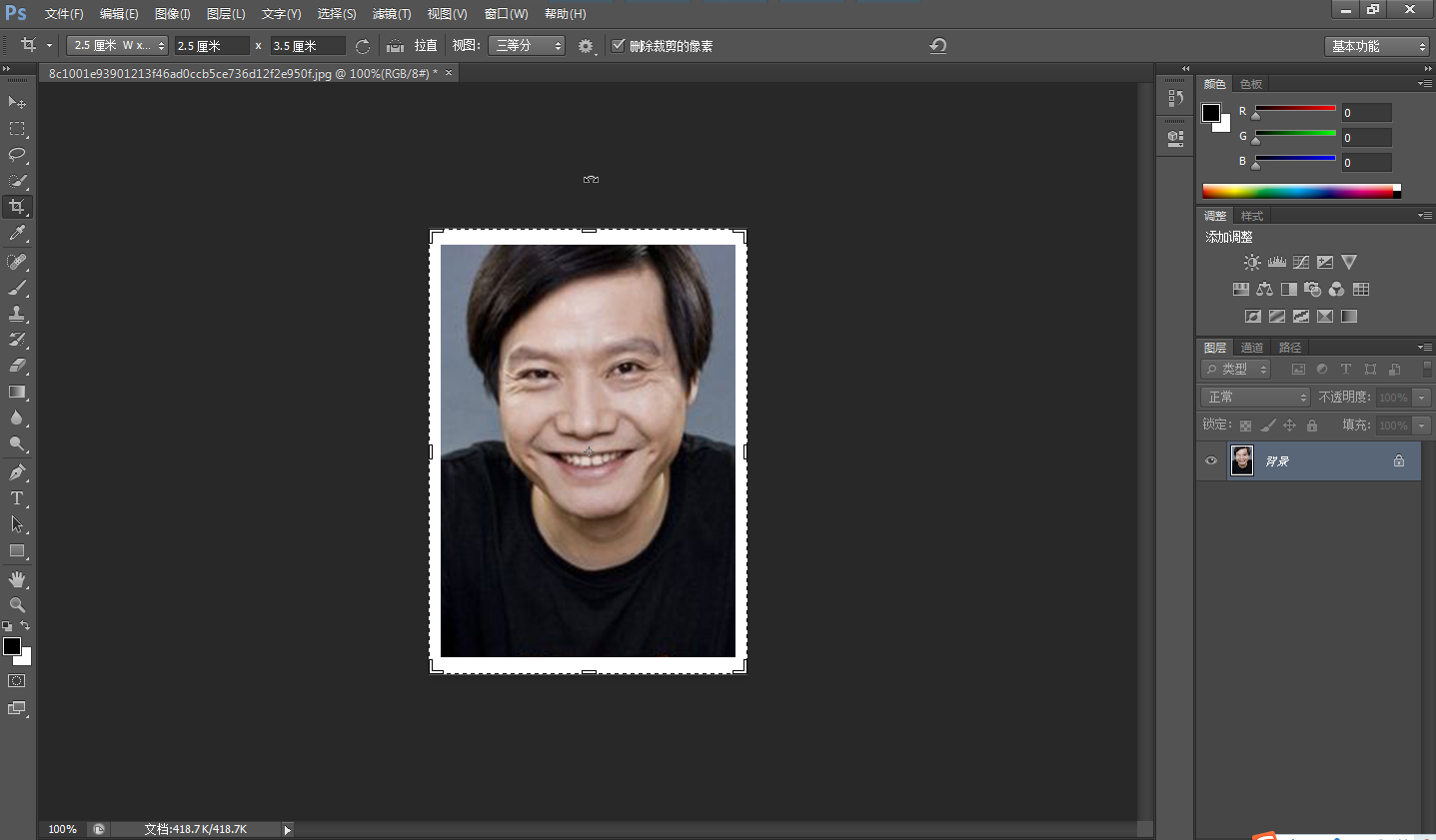Click the Straighten tool icon in options bar
1436x840 pixels.
pyautogui.click(x=396, y=46)
